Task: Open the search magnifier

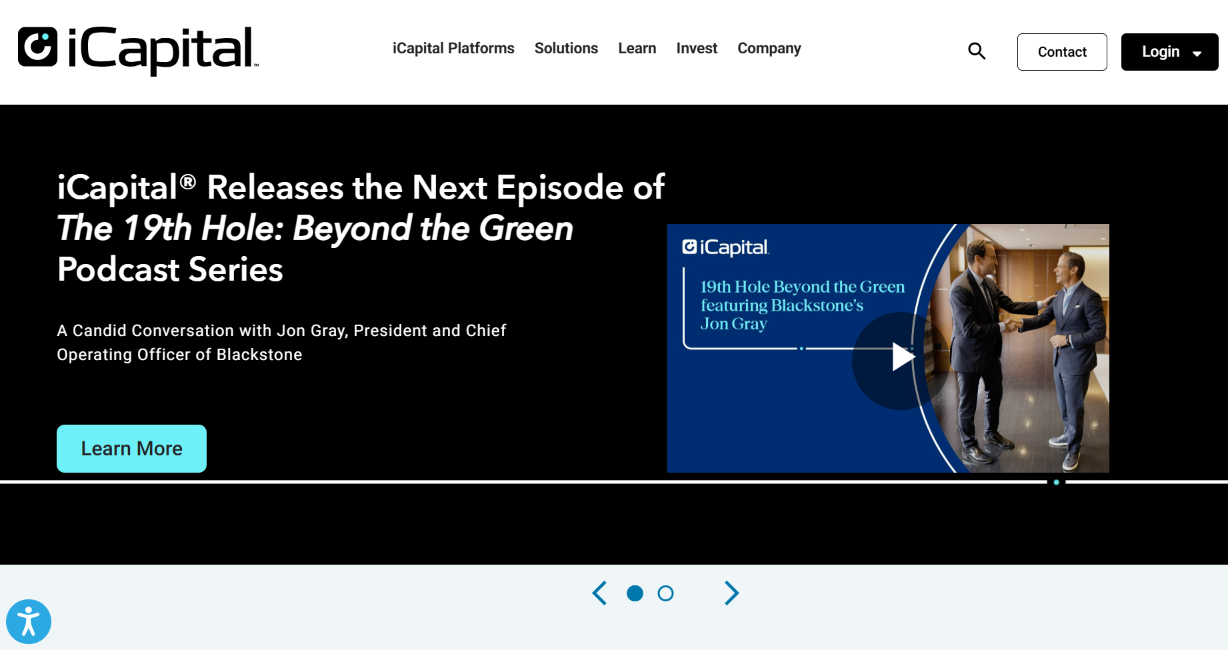Action: point(976,50)
